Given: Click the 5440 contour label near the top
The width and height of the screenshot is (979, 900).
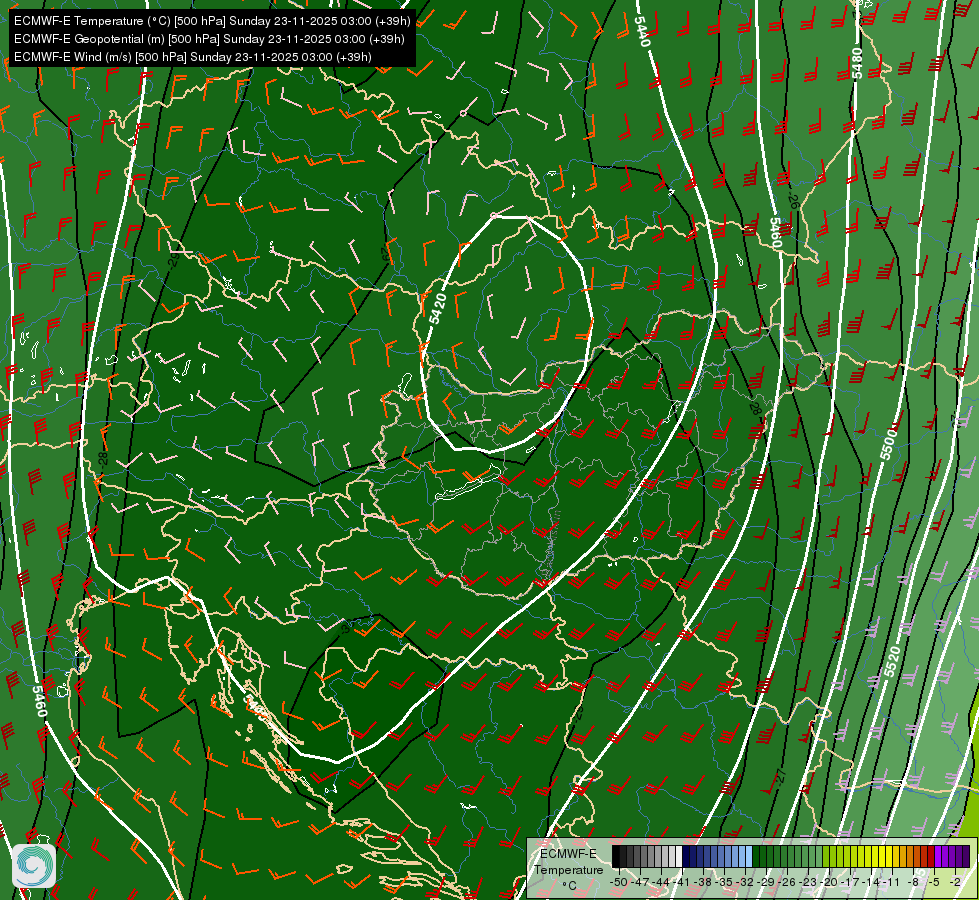Looking at the screenshot, I should pos(642,30).
